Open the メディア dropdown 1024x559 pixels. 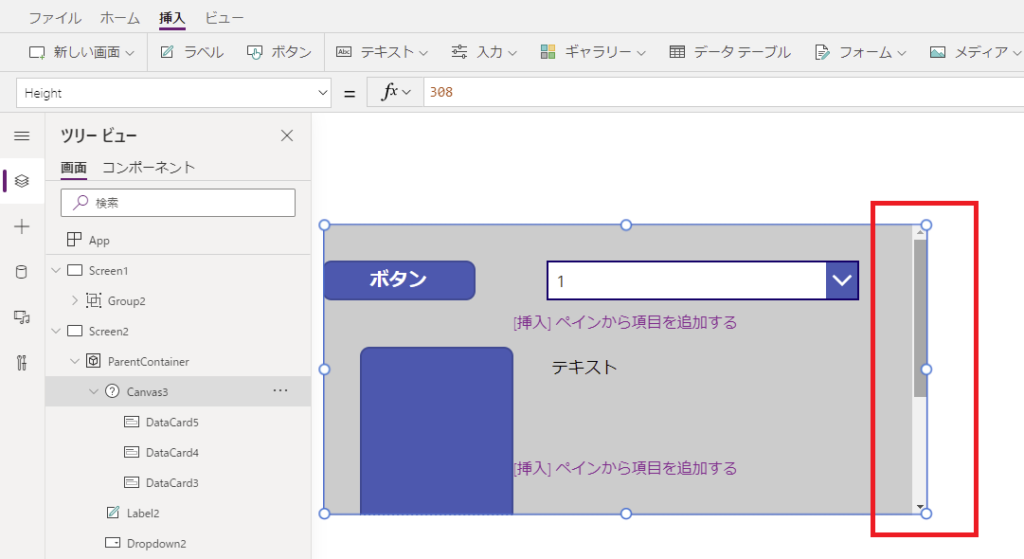tap(976, 52)
